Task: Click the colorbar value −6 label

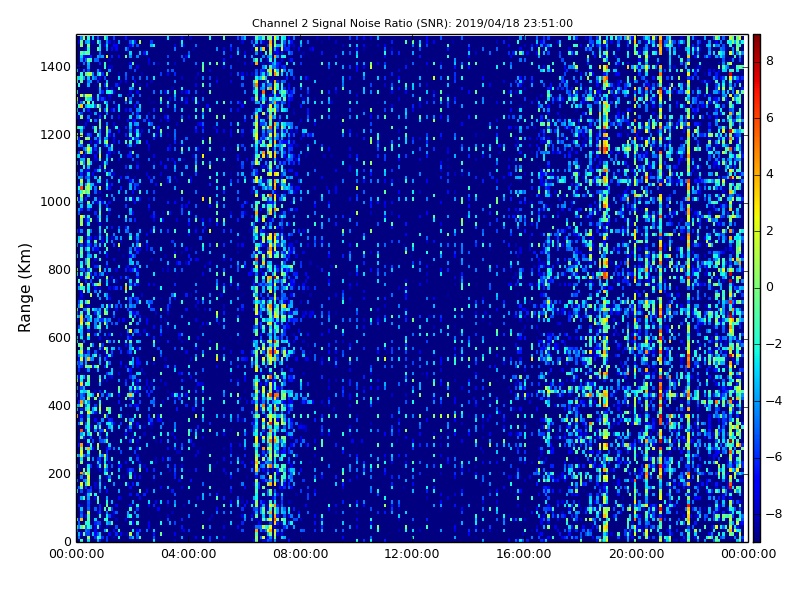Action: click(774, 457)
